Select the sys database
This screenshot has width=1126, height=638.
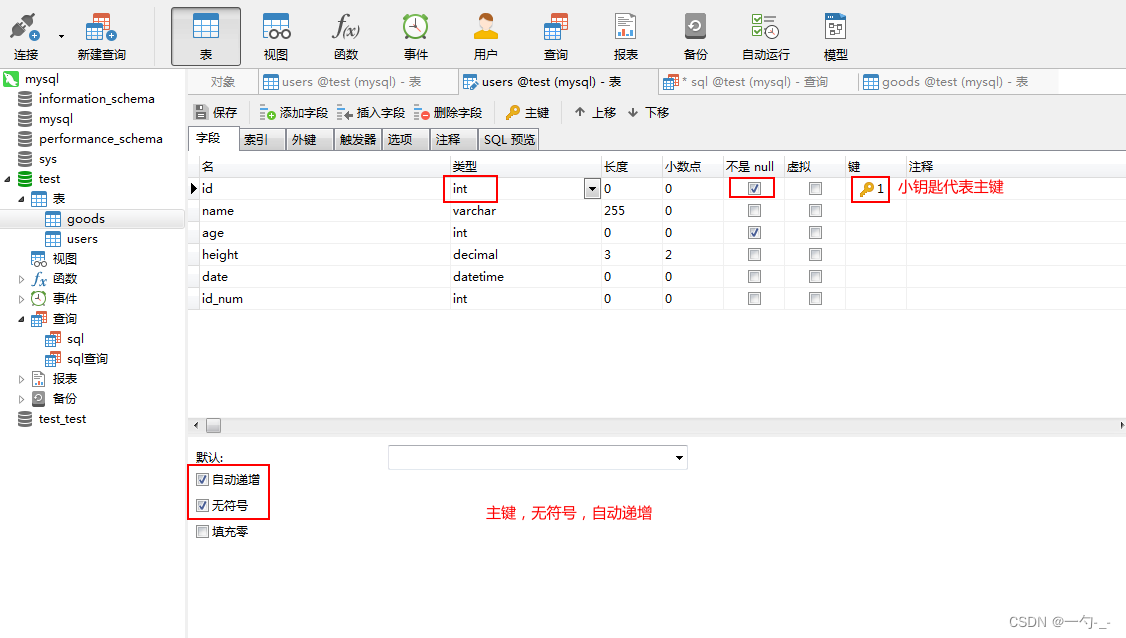[x=47, y=159]
